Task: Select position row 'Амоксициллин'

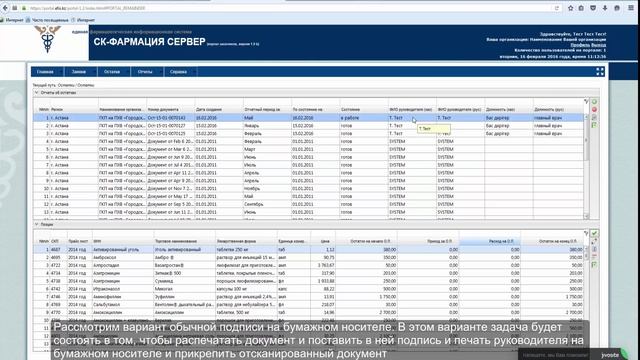Action: point(309,312)
